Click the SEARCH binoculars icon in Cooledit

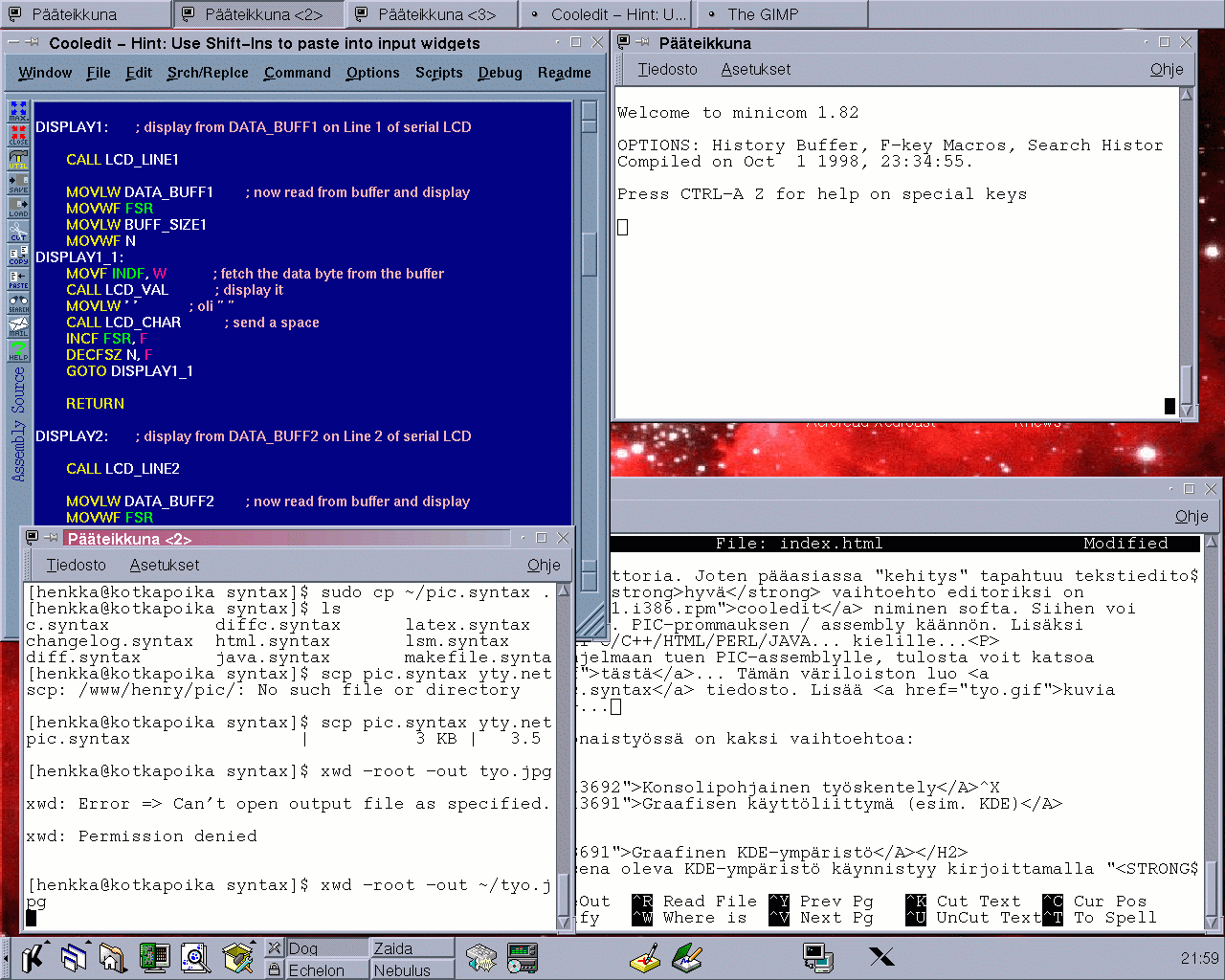18,302
